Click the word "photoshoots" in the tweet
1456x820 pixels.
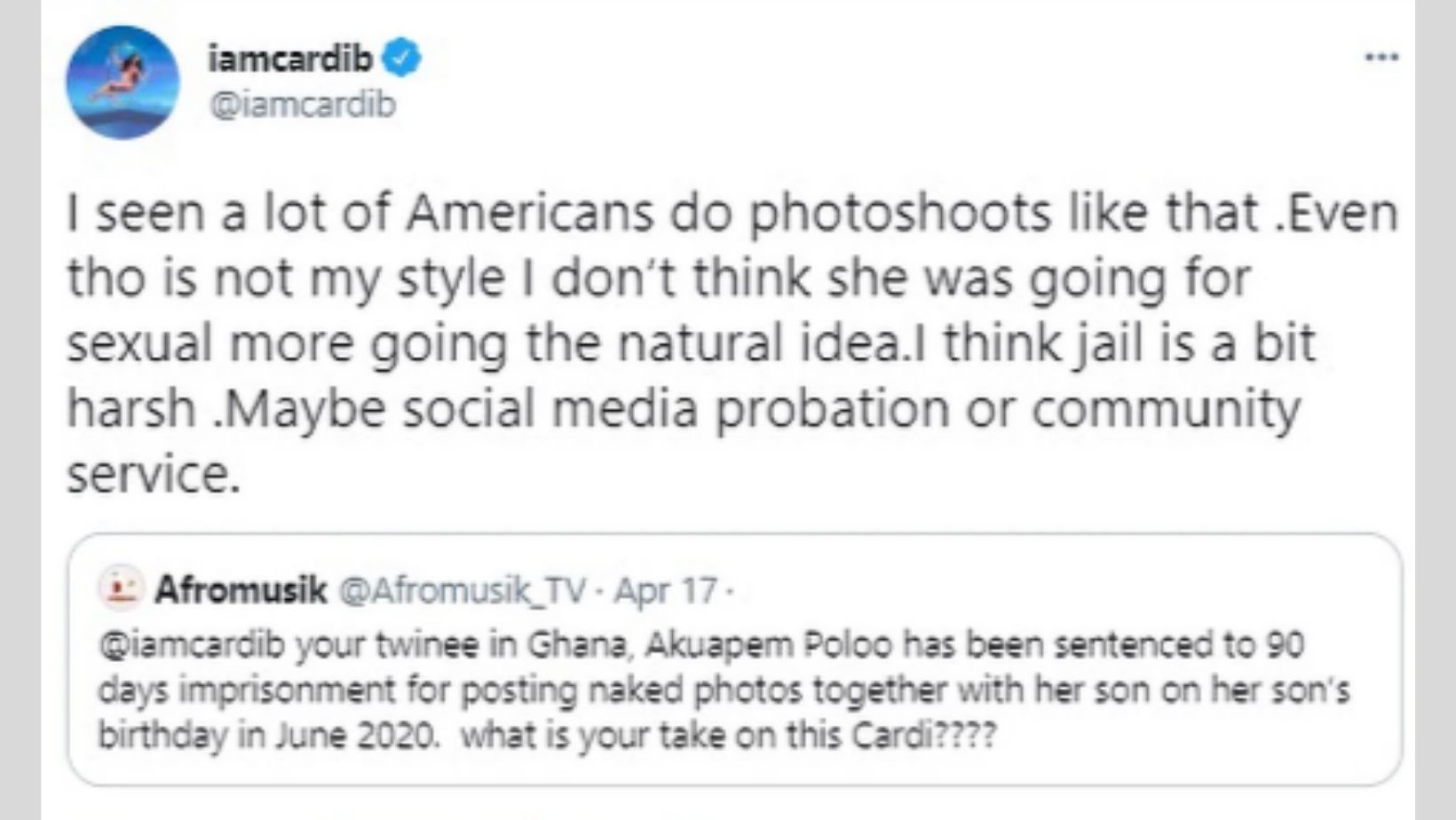coord(900,214)
